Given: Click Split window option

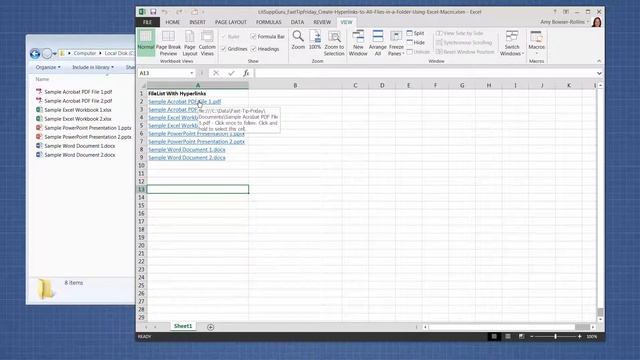Looking at the screenshot, I should pyautogui.click(x=416, y=33).
